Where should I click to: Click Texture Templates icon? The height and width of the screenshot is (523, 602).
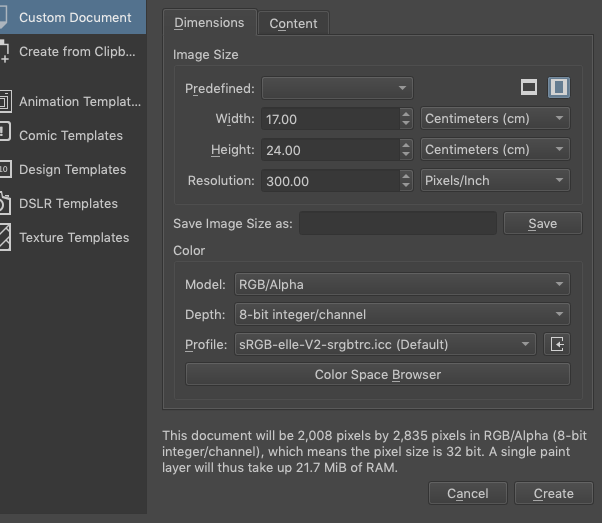(x=5, y=237)
